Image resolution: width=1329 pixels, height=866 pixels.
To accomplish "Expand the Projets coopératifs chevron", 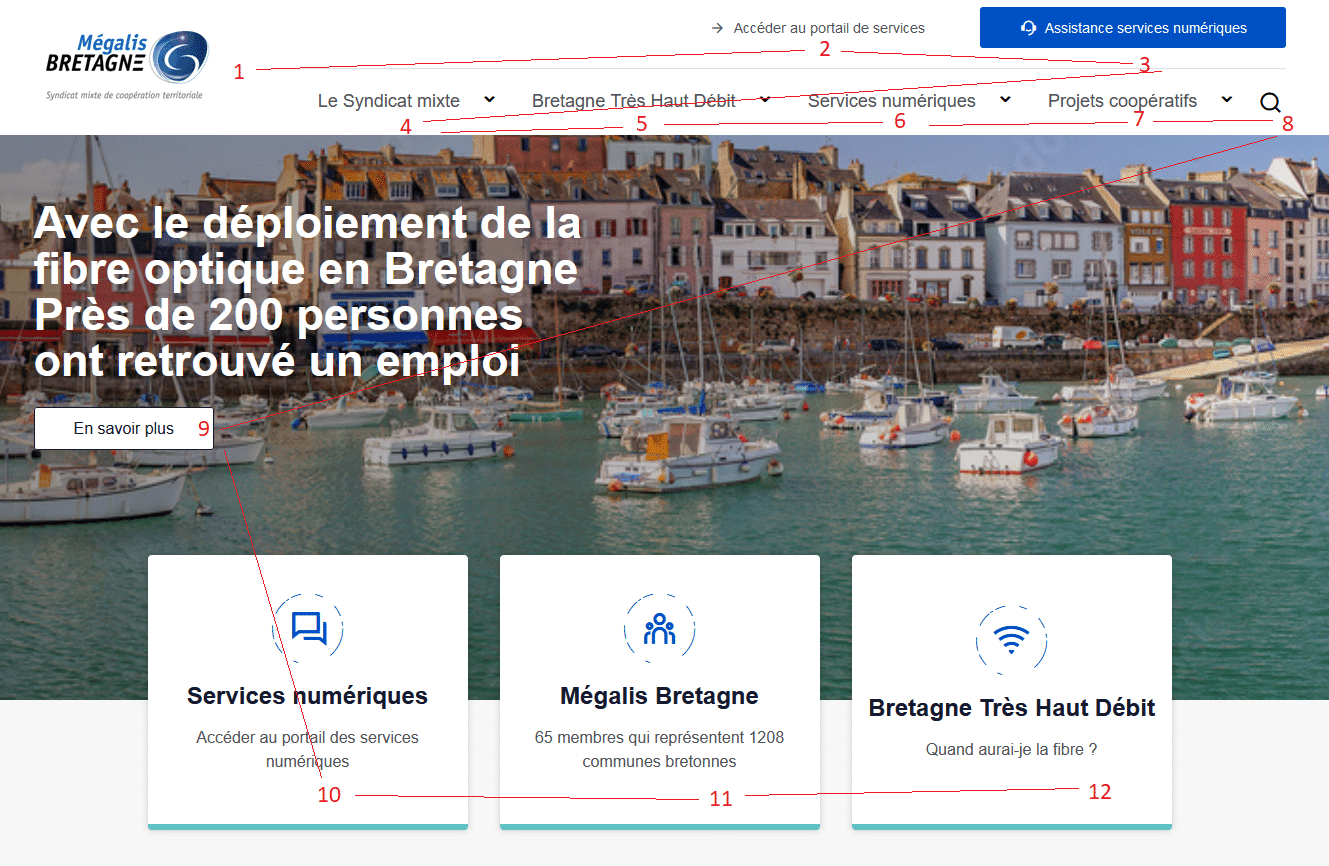I will coord(1227,99).
